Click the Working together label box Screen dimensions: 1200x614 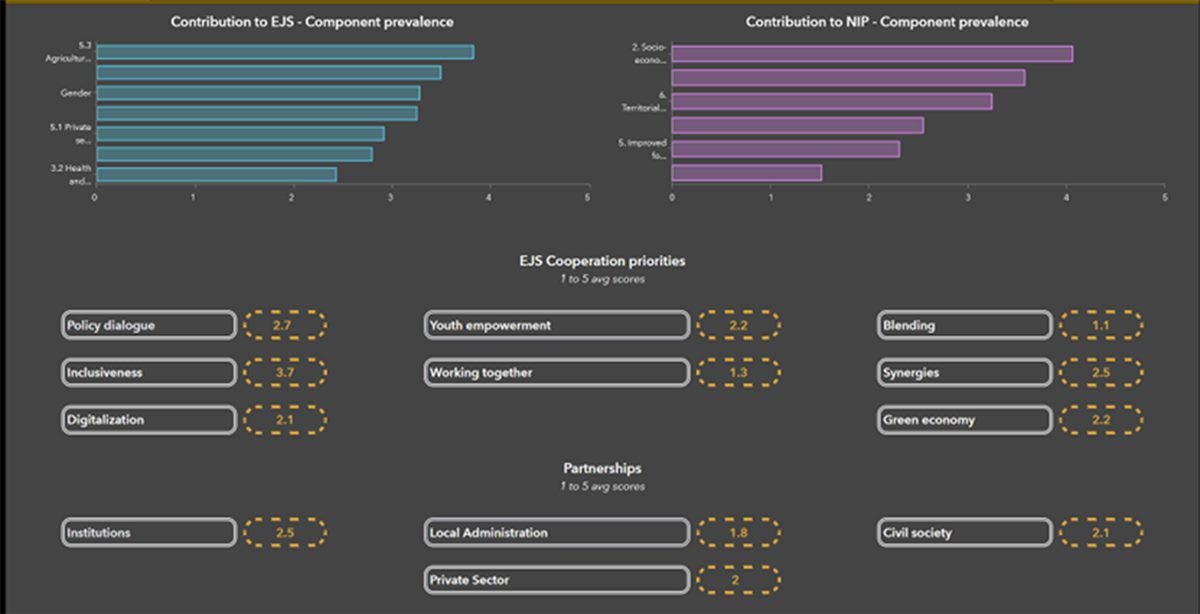click(557, 372)
